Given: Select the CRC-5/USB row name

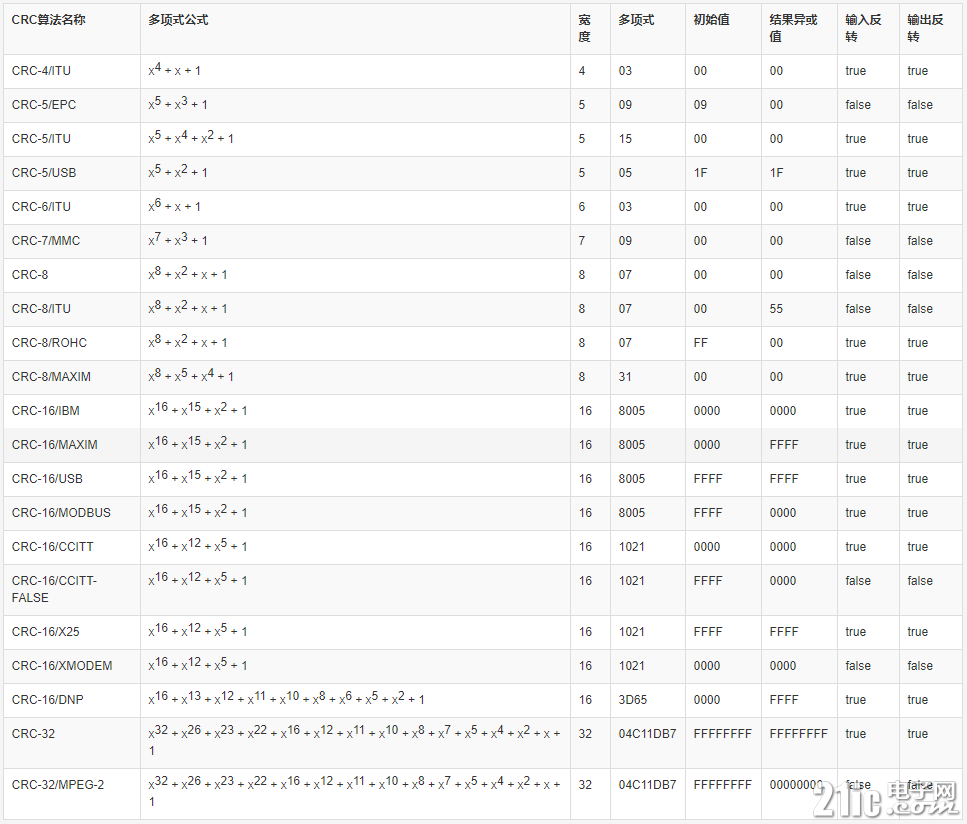Looking at the screenshot, I should (x=44, y=173).
